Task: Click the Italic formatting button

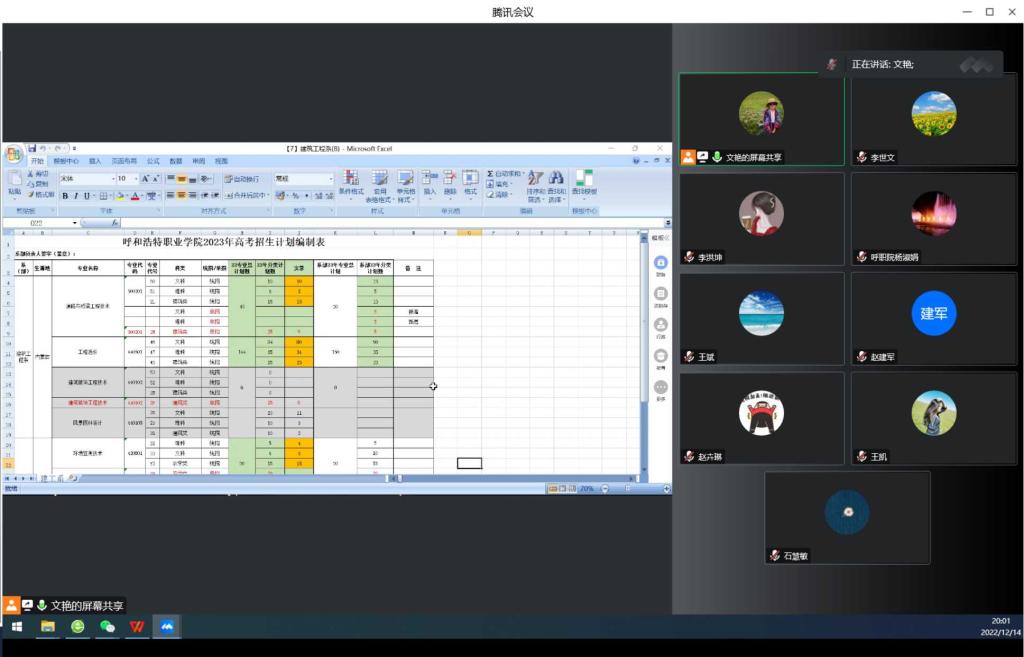Action: point(76,196)
